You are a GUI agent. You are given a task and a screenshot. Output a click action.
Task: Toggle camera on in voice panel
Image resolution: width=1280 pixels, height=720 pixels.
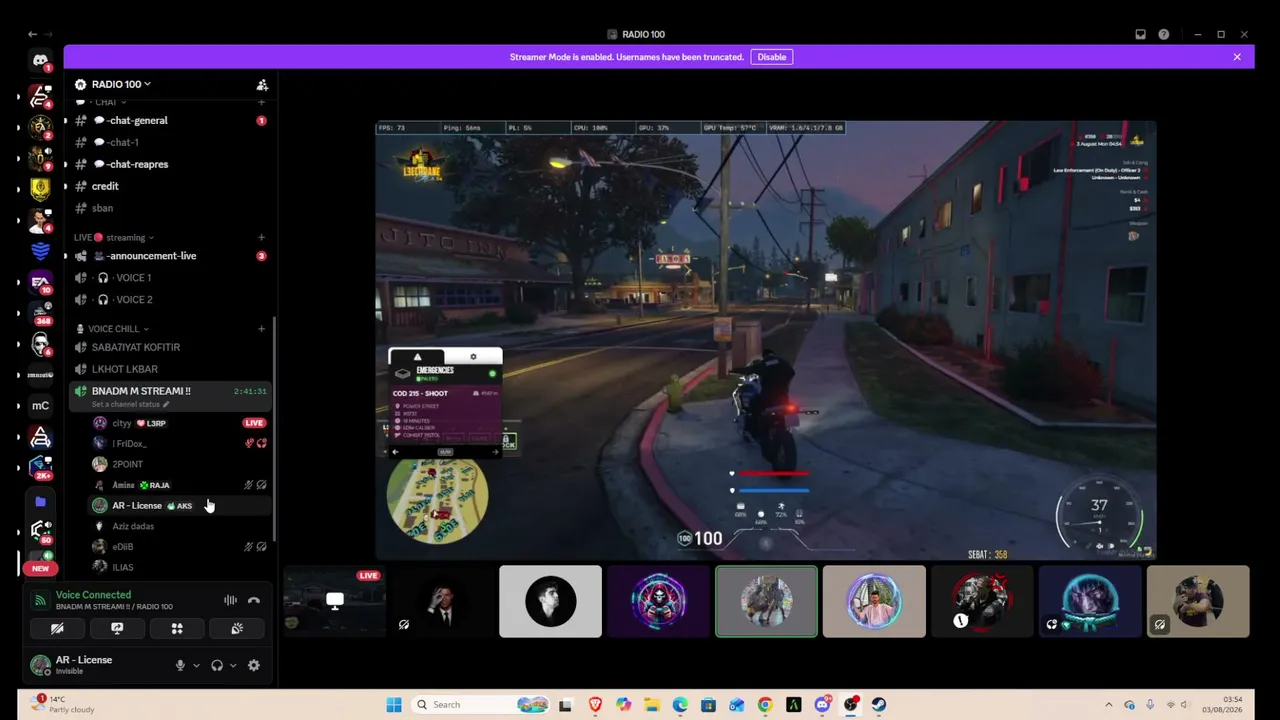(x=57, y=628)
